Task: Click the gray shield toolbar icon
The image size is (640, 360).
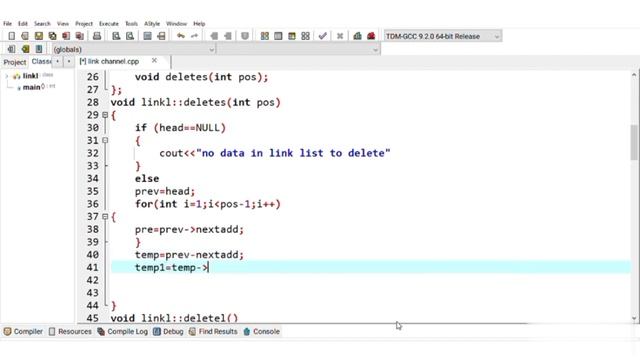Action: (x=245, y=36)
